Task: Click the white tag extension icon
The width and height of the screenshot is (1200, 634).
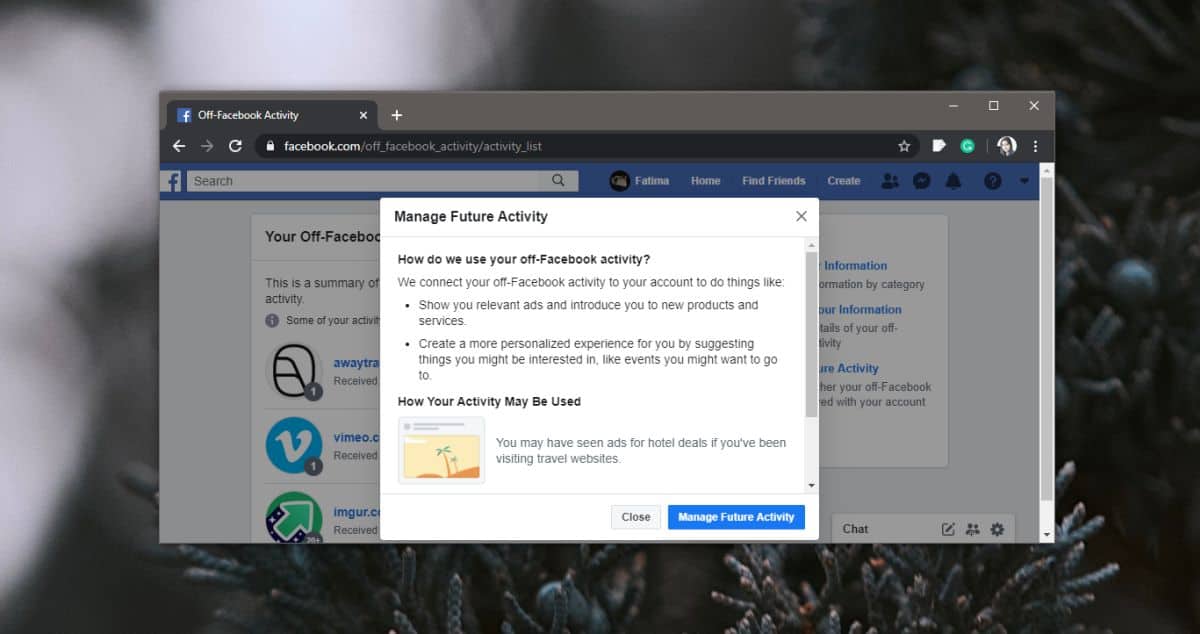Action: 938,146
